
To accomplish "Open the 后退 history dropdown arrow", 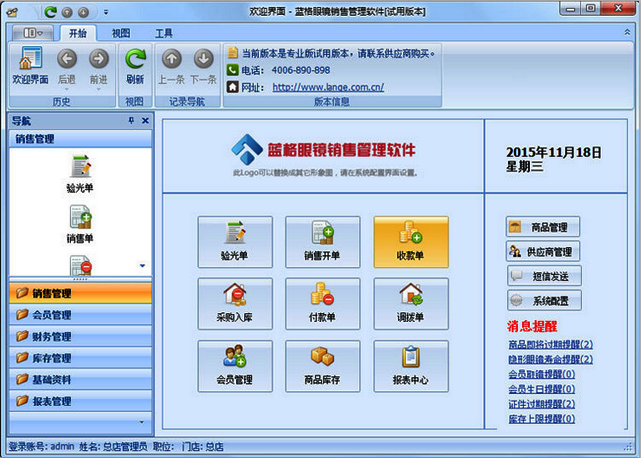I will tap(67, 89).
